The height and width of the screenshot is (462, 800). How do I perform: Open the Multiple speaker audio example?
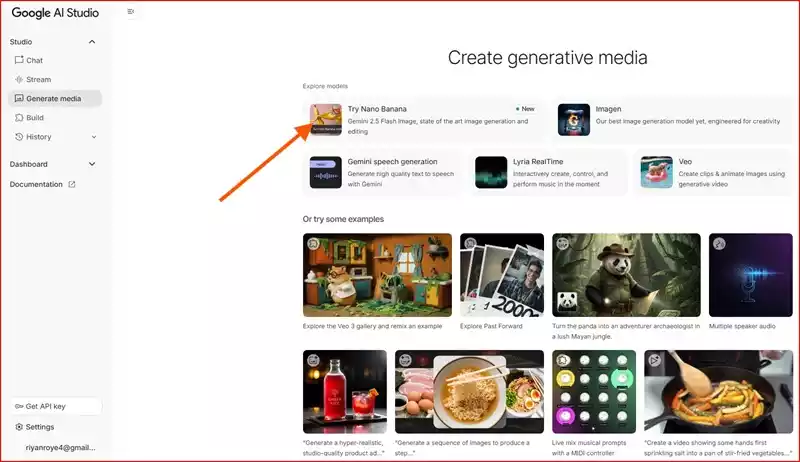pos(751,275)
